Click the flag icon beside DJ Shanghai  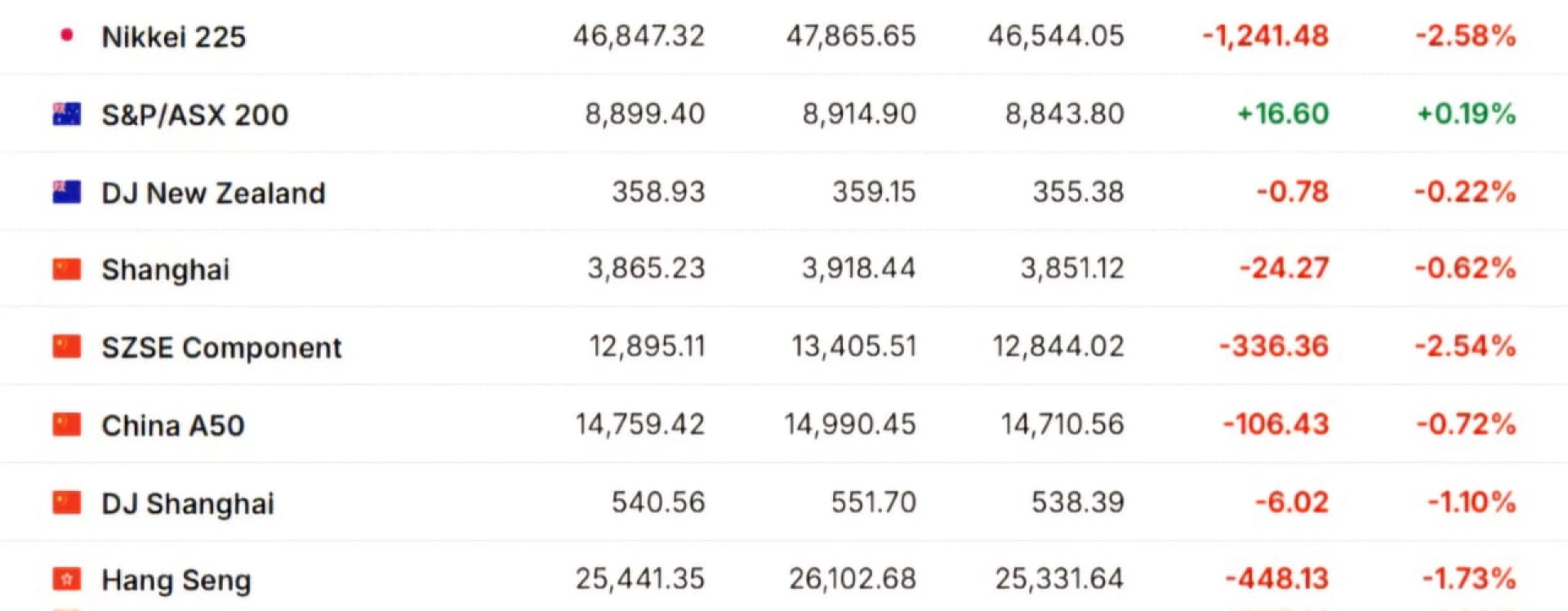tap(67, 502)
